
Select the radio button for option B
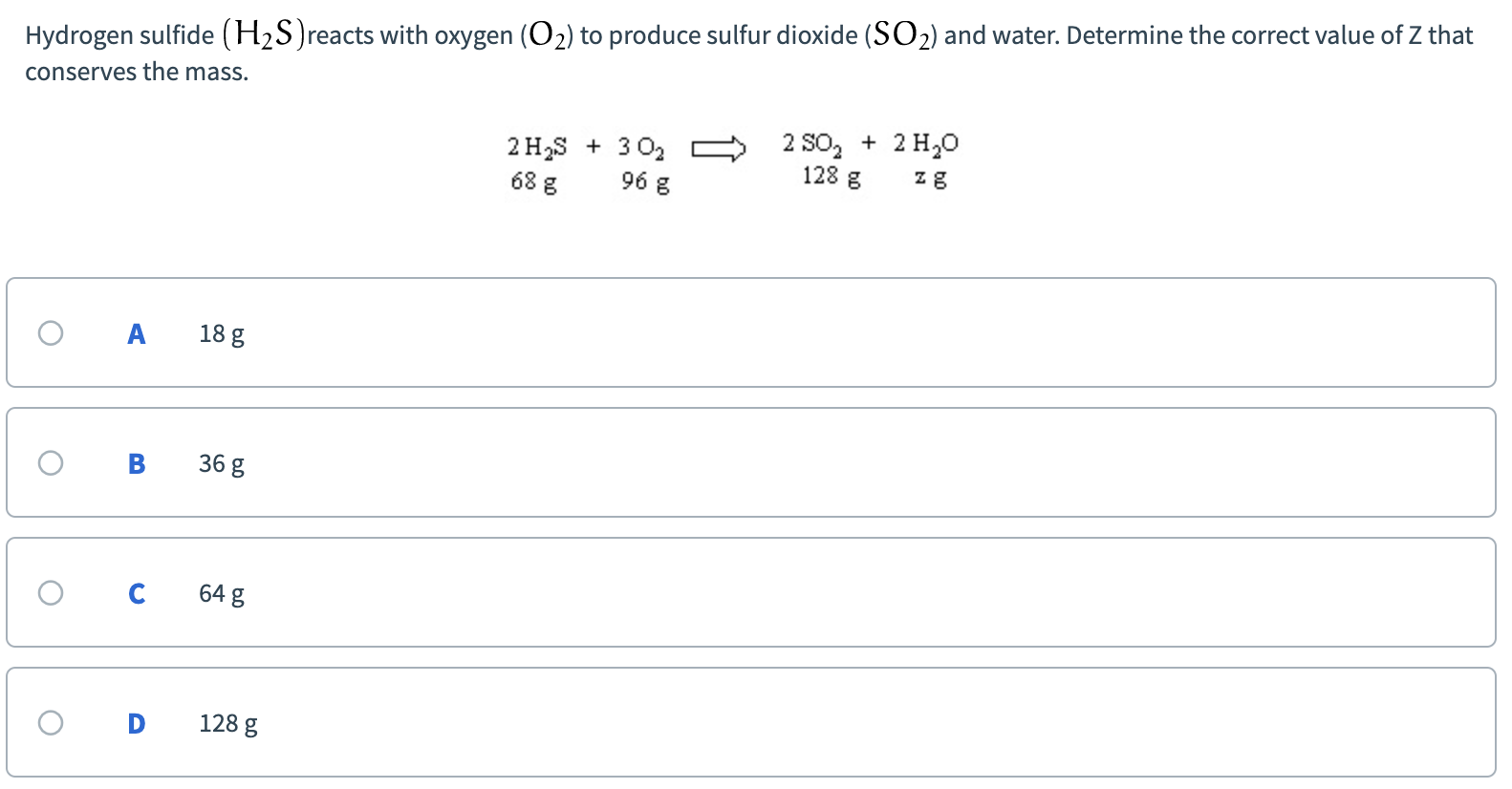(50, 462)
